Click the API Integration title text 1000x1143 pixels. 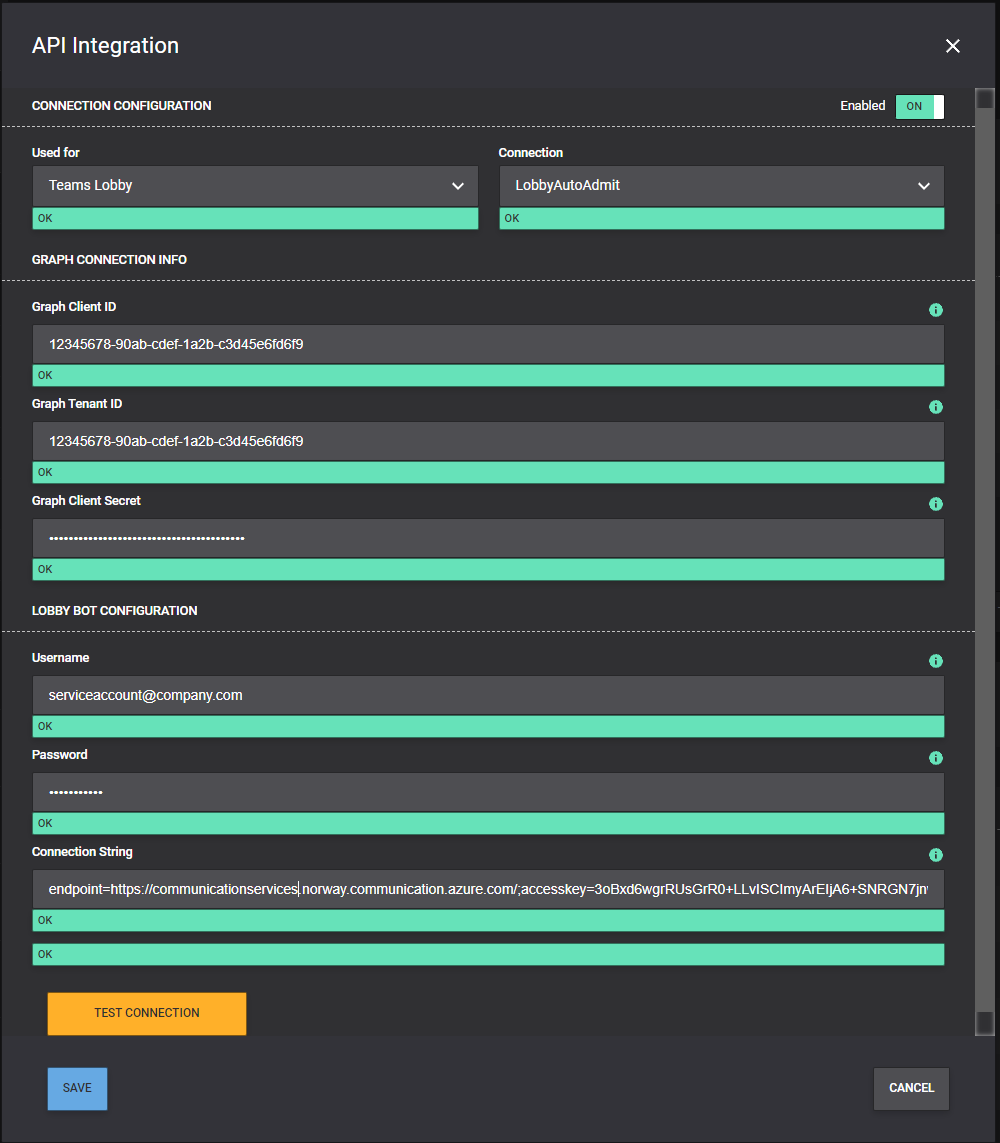(105, 45)
